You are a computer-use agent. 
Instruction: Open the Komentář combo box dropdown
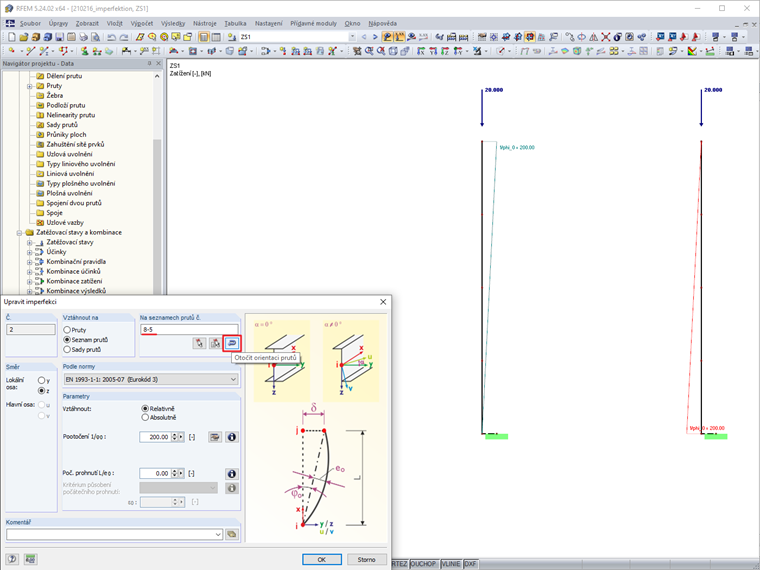(218, 534)
